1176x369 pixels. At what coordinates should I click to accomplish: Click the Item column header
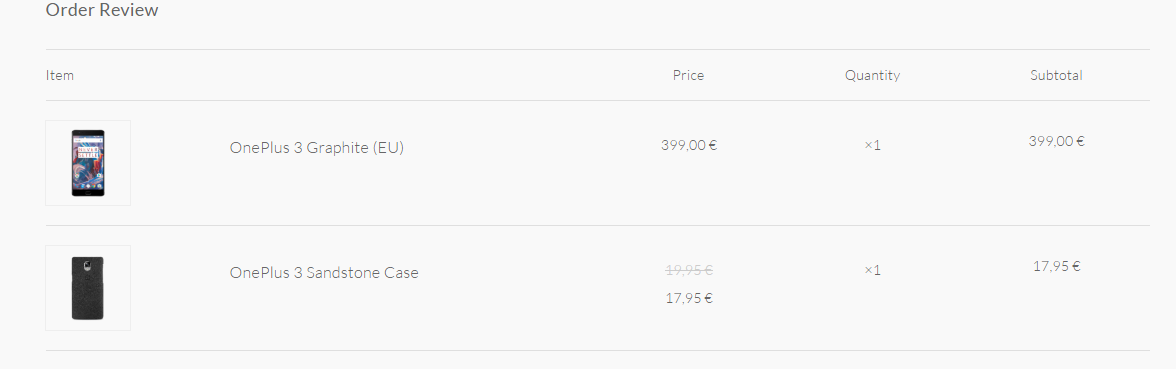pos(60,75)
